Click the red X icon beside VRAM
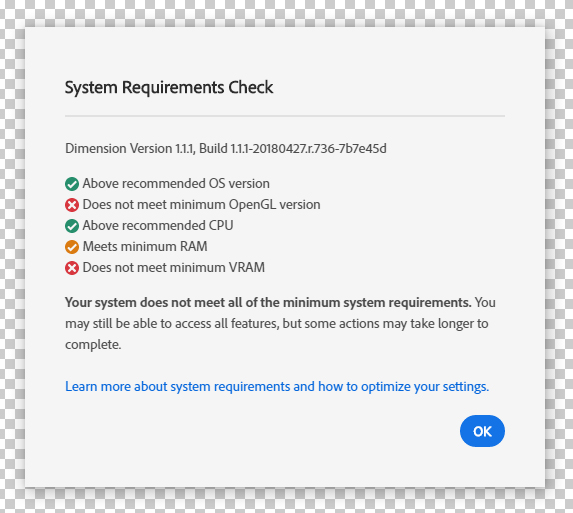This screenshot has width=573, height=513. click(72, 268)
